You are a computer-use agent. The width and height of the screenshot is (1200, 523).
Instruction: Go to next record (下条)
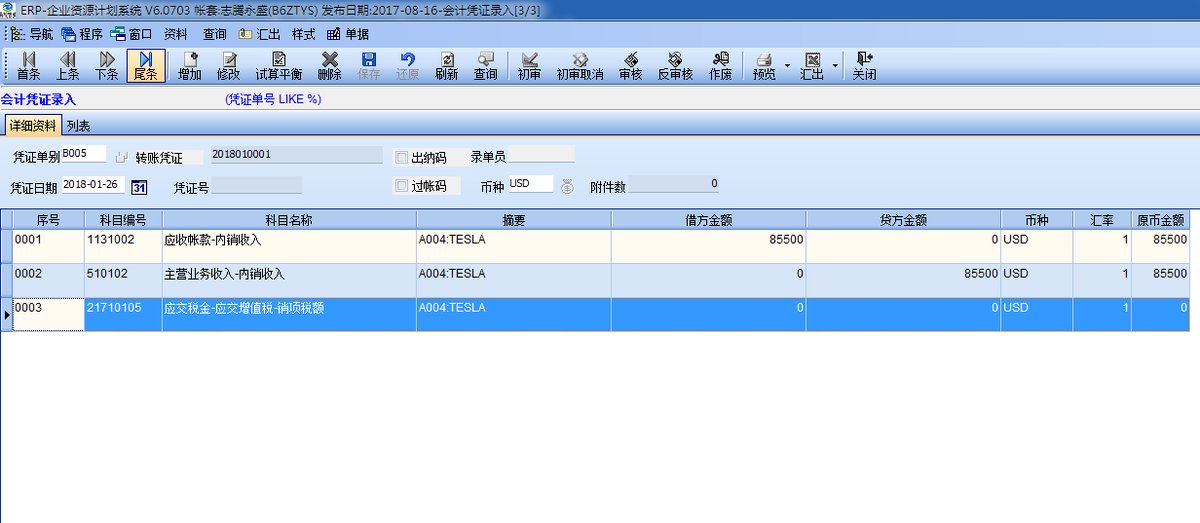[x=107, y=66]
